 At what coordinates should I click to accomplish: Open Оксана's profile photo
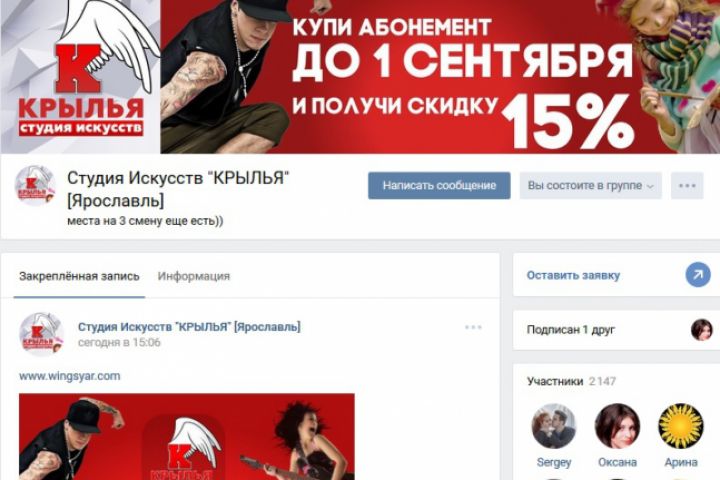coord(617,426)
